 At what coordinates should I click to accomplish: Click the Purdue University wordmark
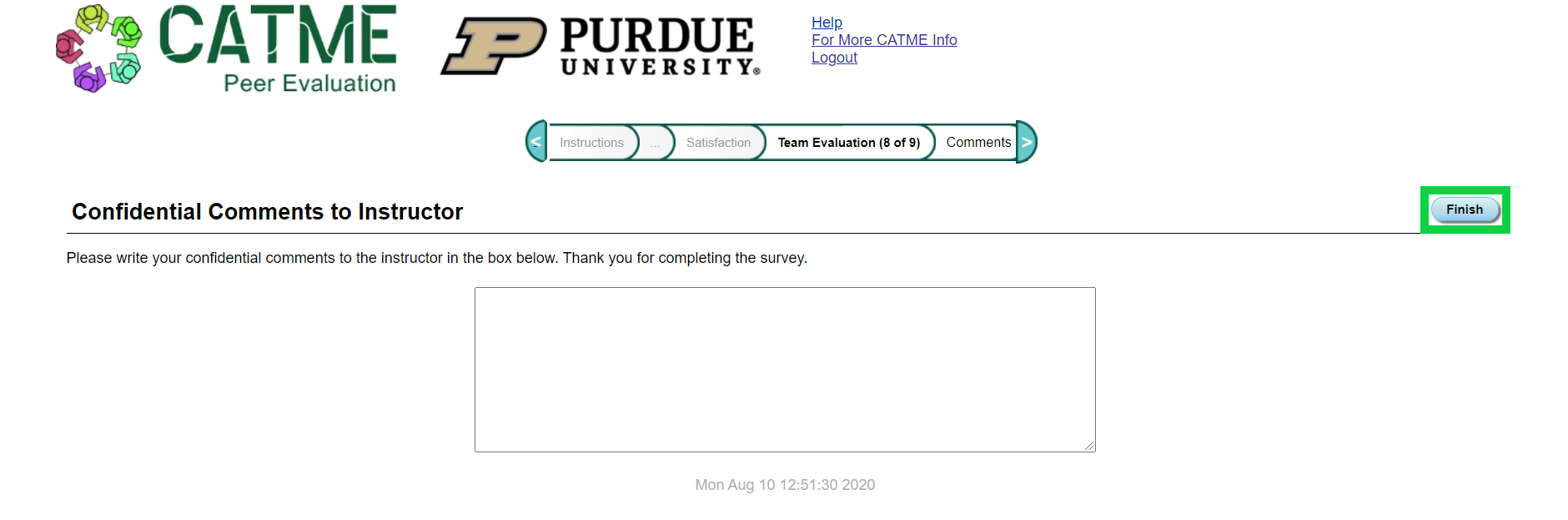pyautogui.click(x=658, y=47)
